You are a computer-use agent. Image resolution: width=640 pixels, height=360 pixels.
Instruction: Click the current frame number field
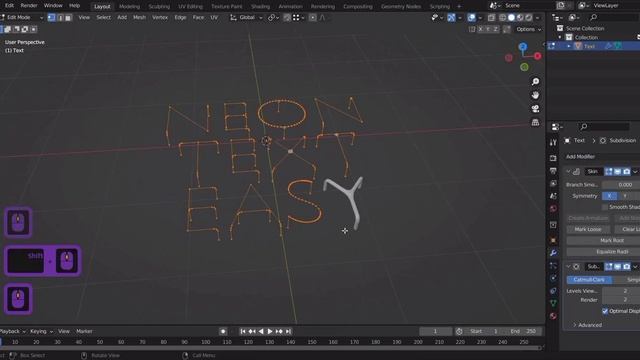[x=435, y=331]
